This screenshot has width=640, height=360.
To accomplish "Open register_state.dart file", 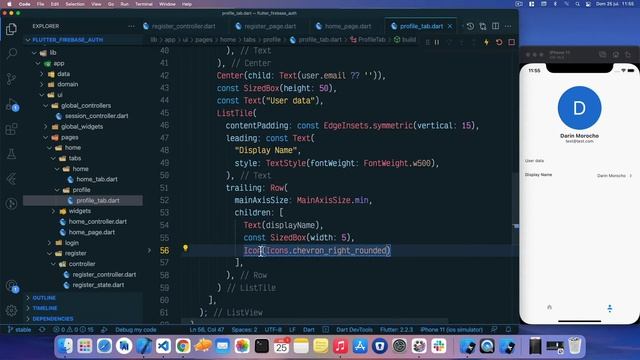I will tap(98, 285).
